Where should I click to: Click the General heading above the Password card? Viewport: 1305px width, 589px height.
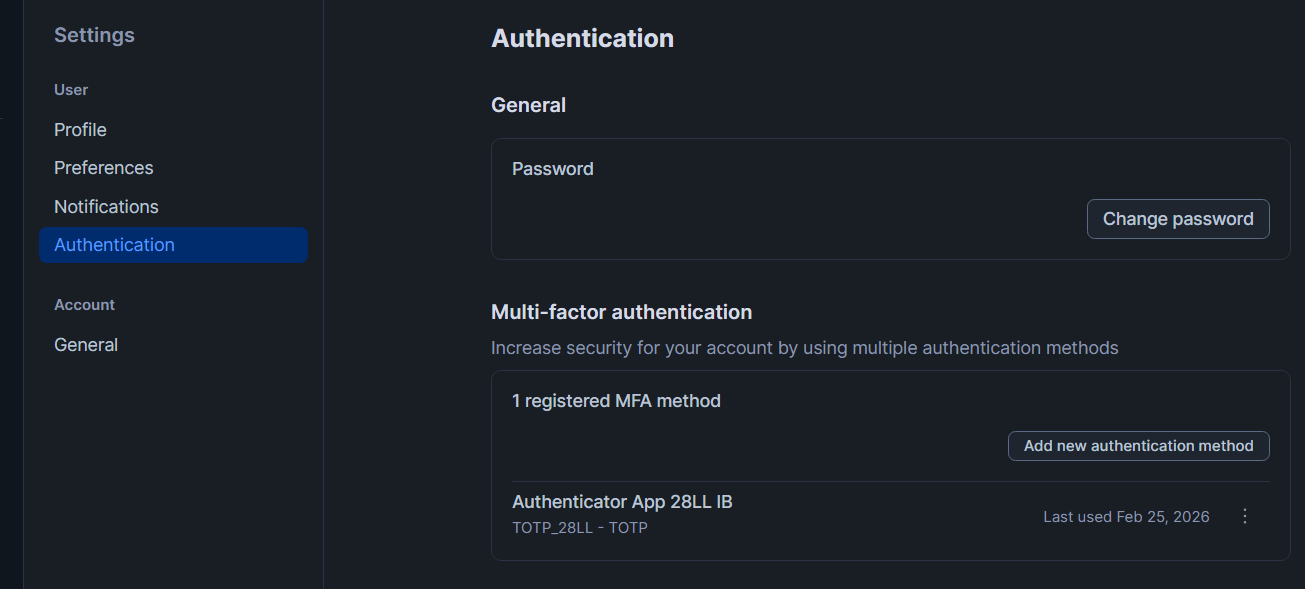click(x=528, y=105)
